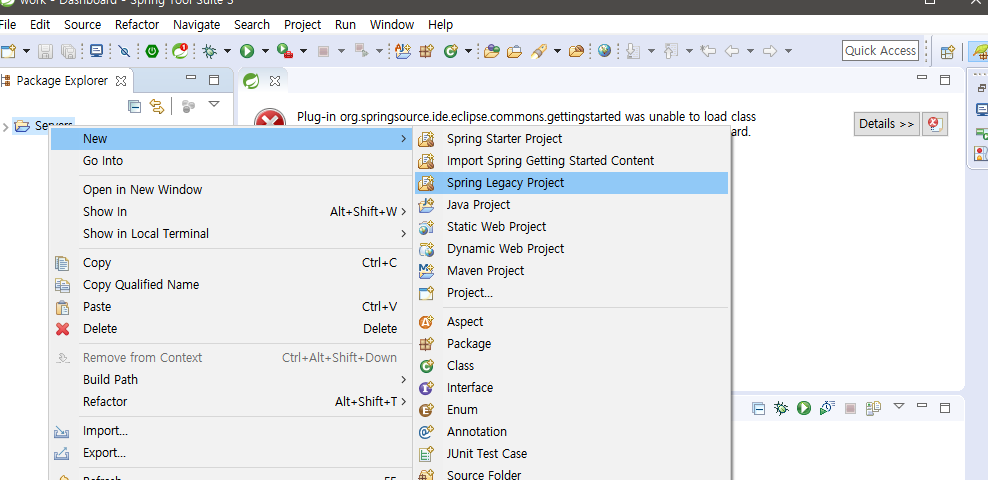Click the Save toolbar icon
988x480 pixels.
click(45, 51)
